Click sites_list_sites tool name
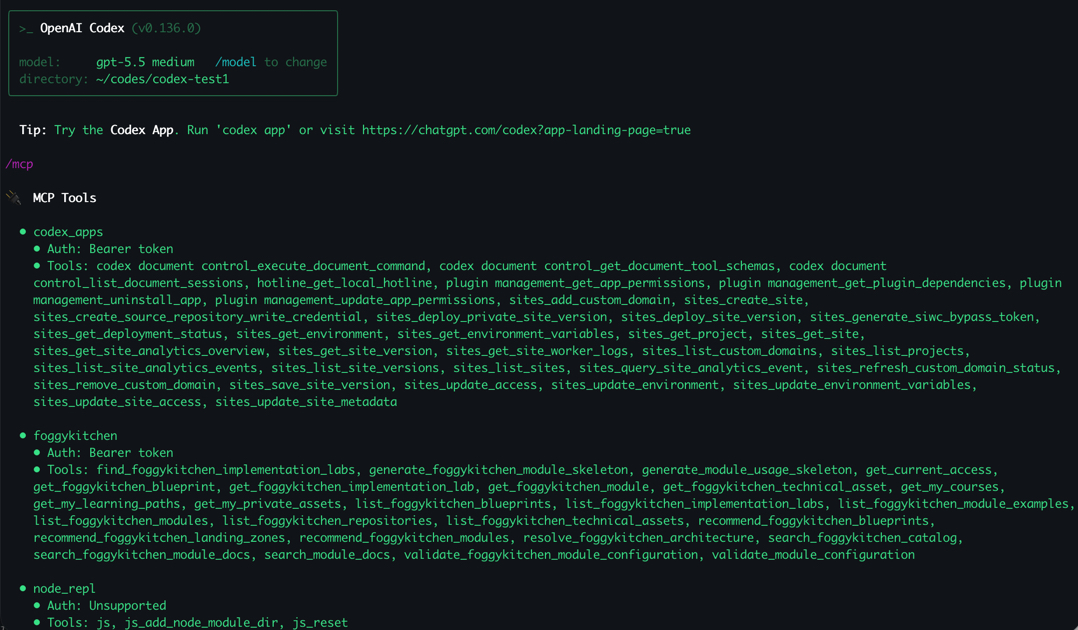 (x=509, y=368)
